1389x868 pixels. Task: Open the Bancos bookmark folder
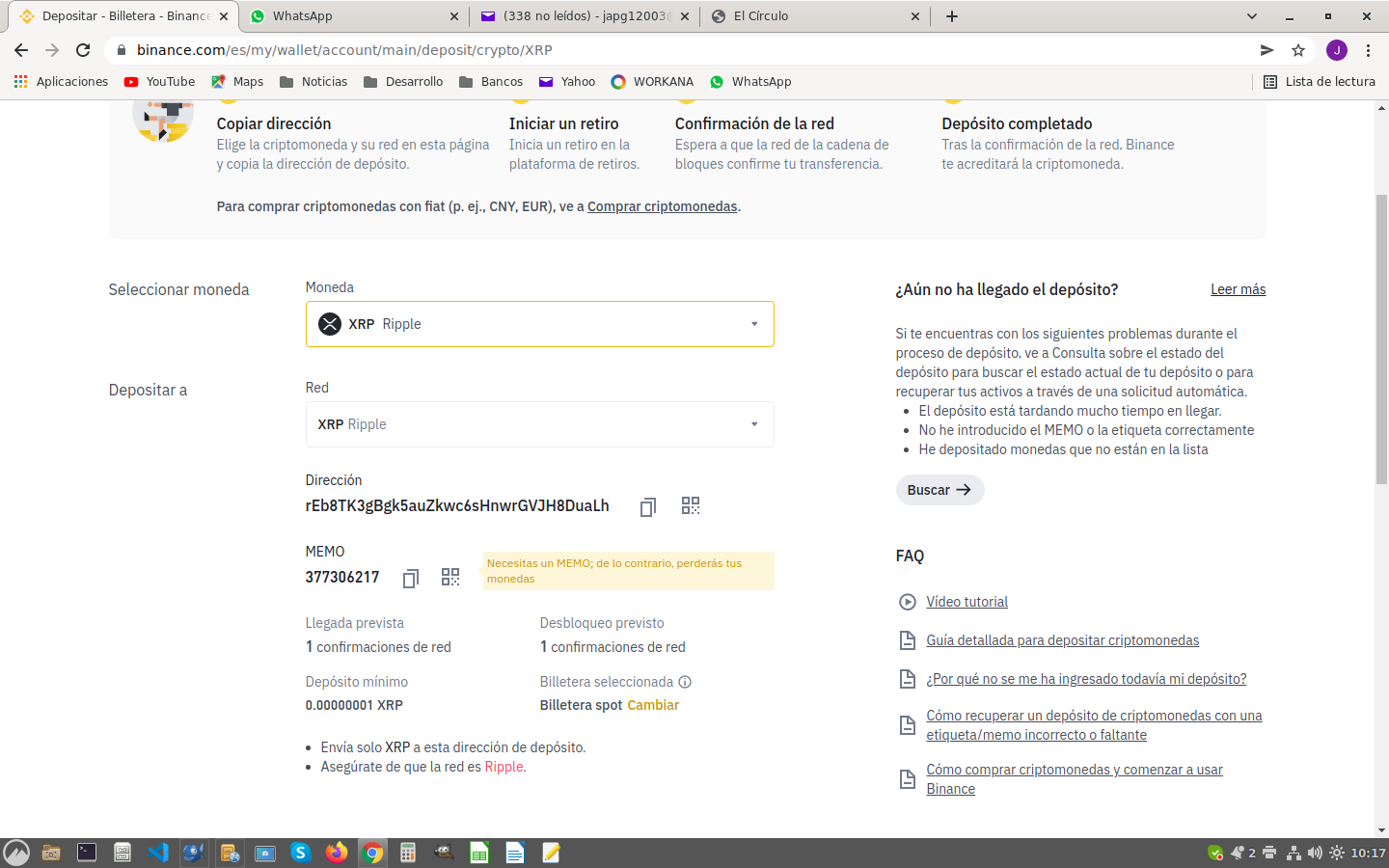pos(491,82)
